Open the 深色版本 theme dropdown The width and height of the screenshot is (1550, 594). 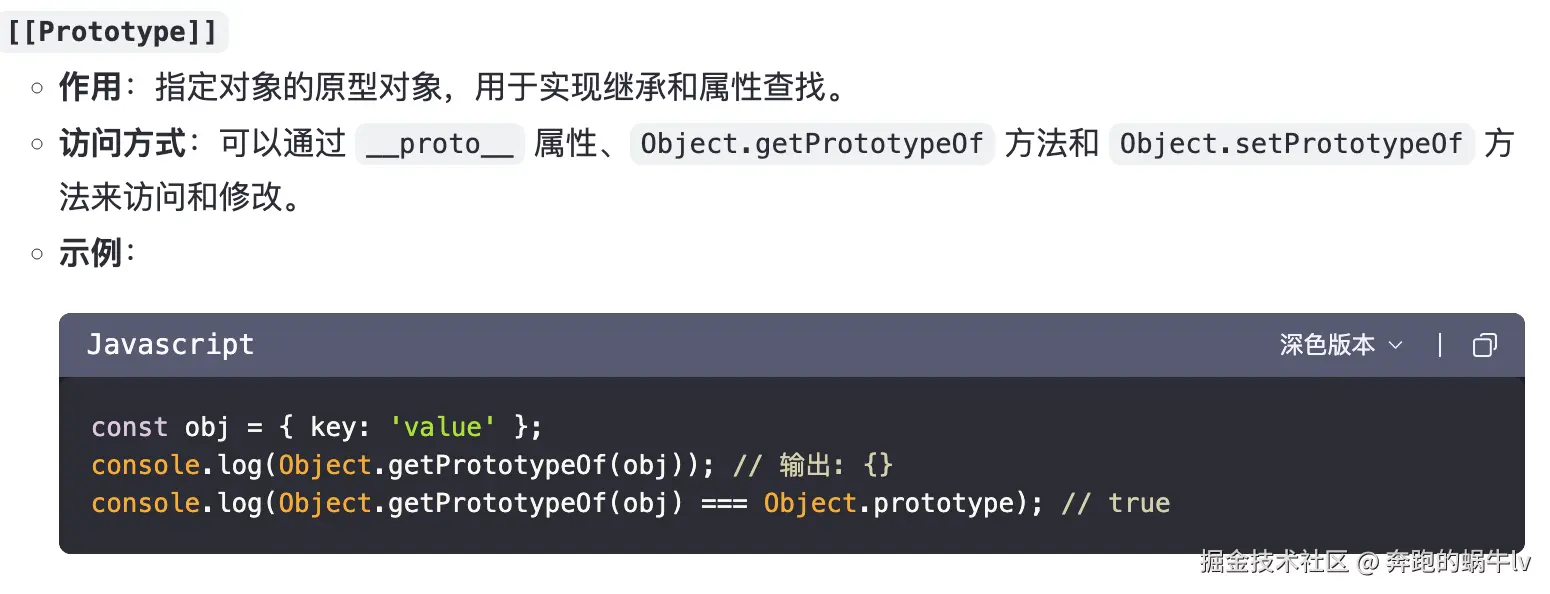(1341, 345)
